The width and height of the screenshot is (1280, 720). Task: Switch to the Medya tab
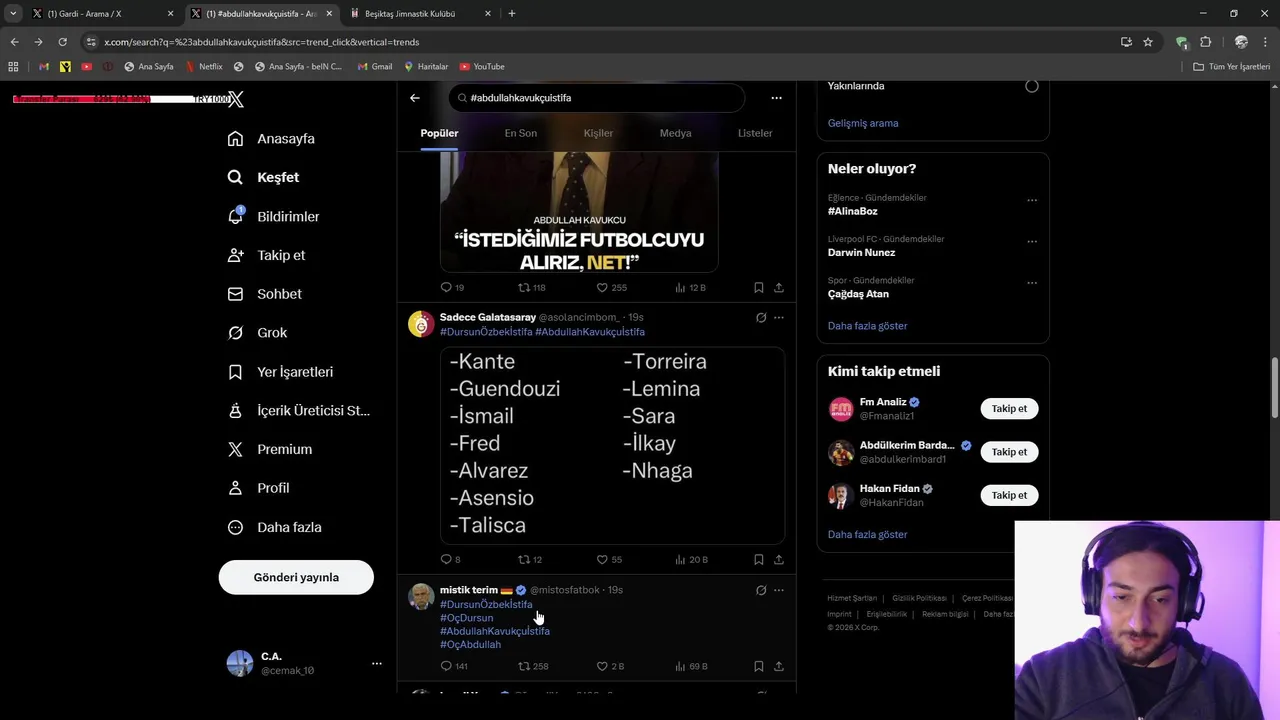676,133
